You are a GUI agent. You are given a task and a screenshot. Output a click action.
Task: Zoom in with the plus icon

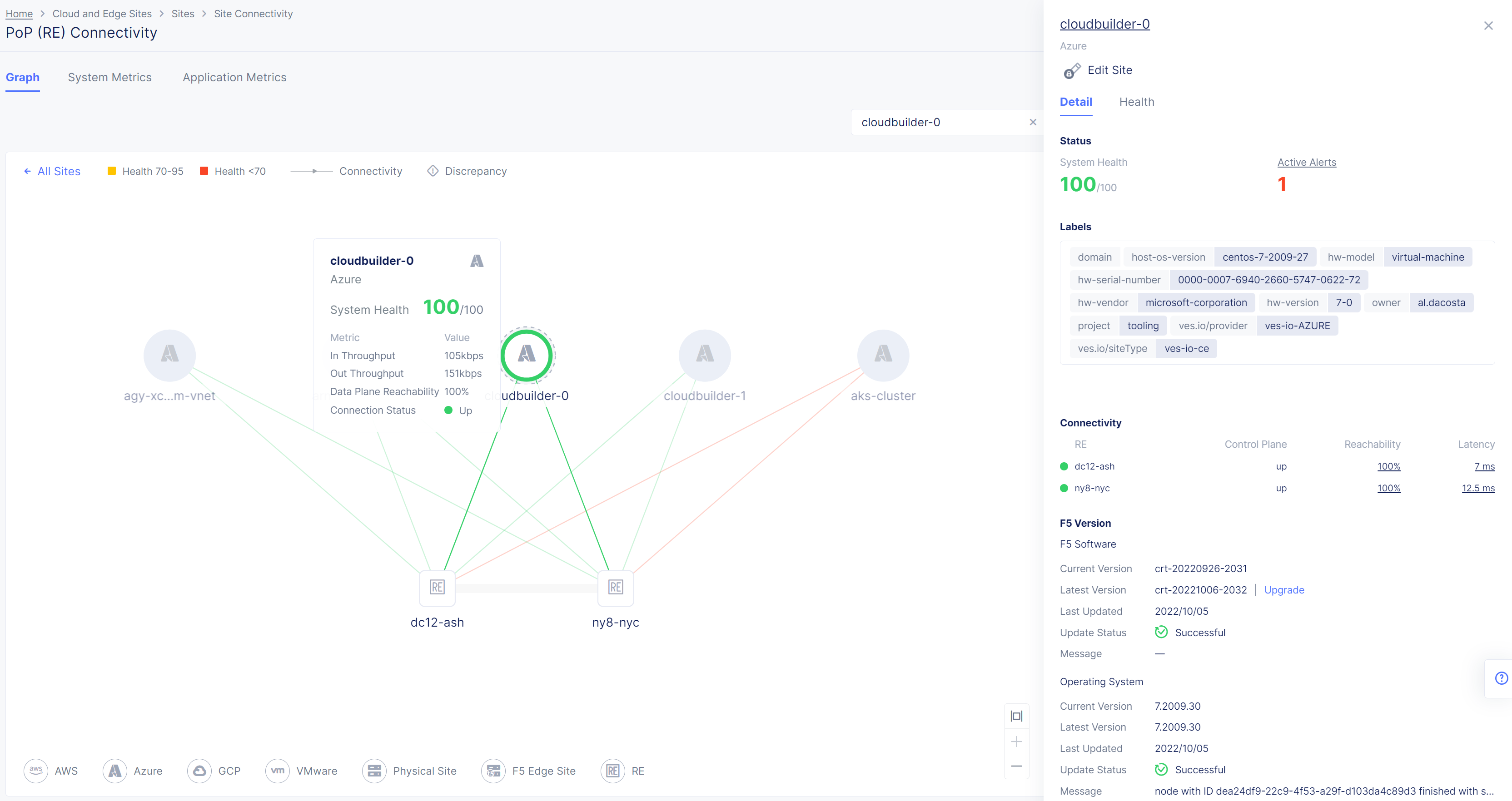pos(1017,742)
